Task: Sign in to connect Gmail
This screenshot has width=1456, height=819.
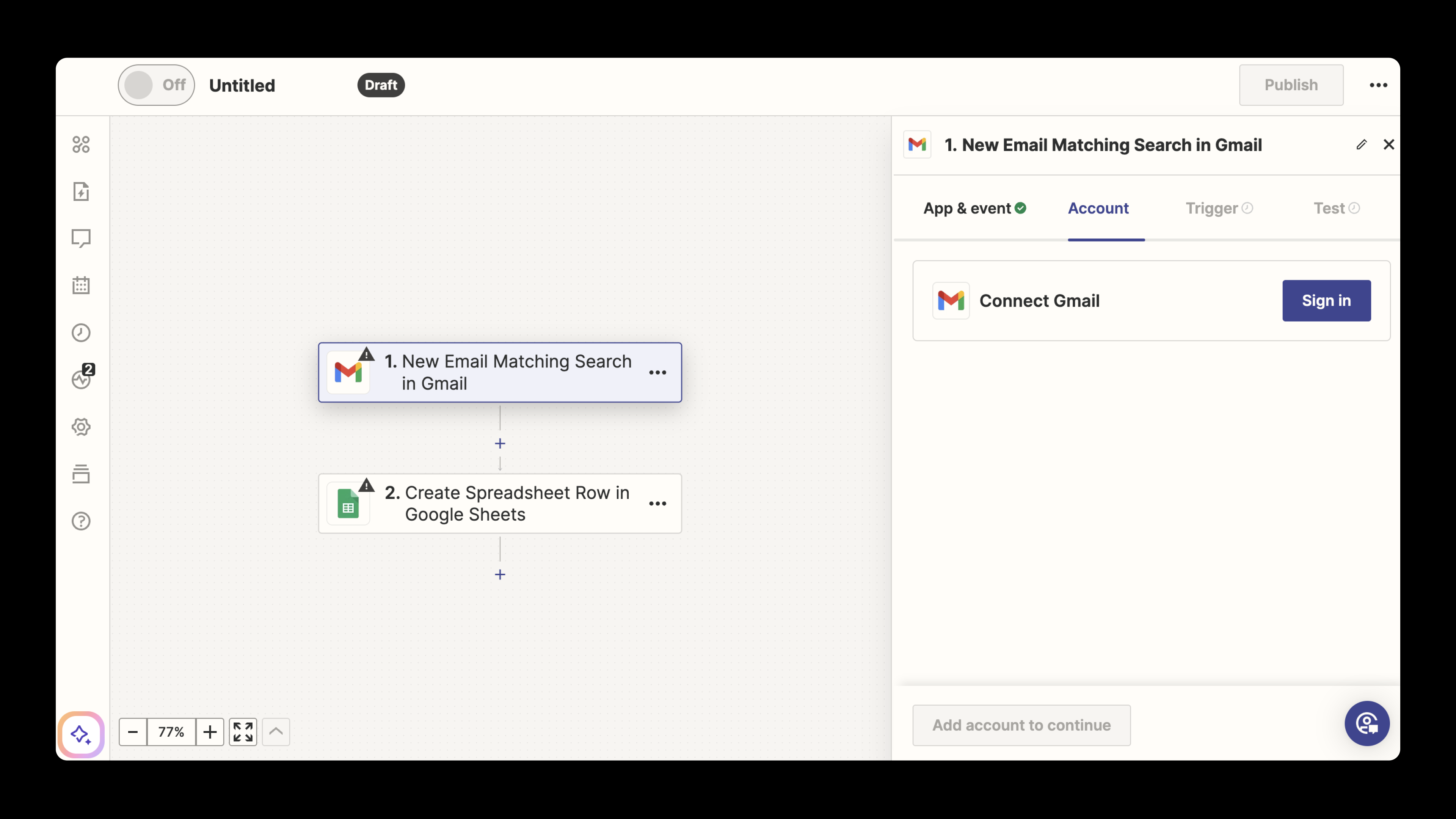Action: tap(1326, 301)
